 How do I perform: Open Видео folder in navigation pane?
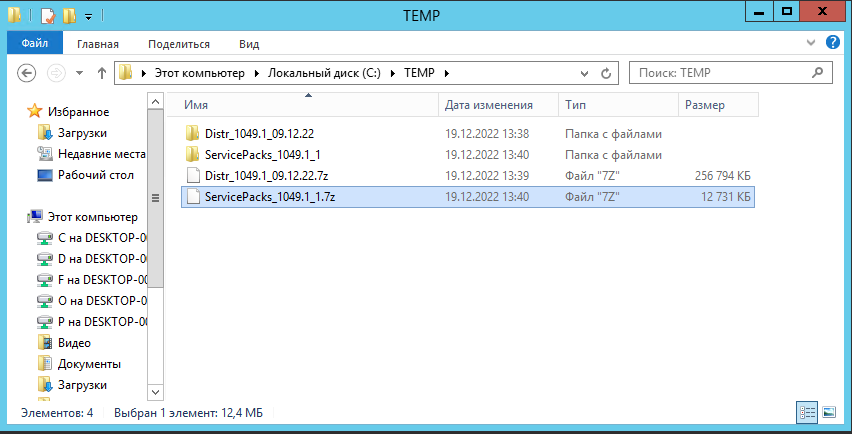point(74,343)
